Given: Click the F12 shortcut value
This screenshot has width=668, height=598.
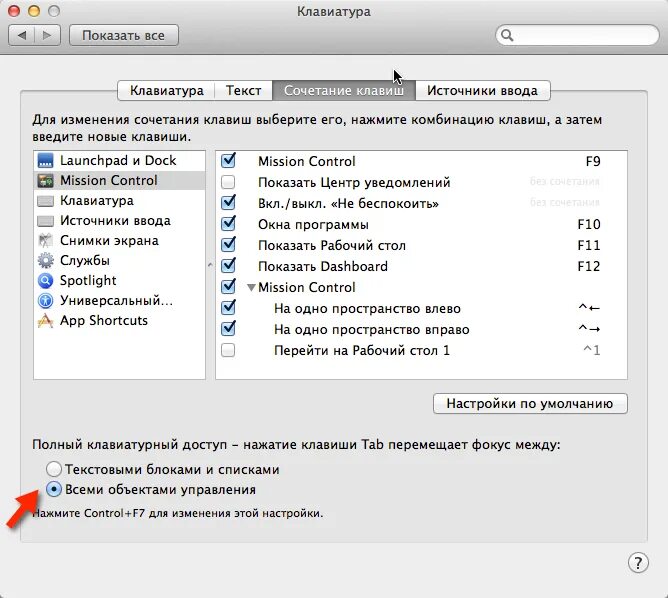Looking at the screenshot, I should pyautogui.click(x=589, y=266).
